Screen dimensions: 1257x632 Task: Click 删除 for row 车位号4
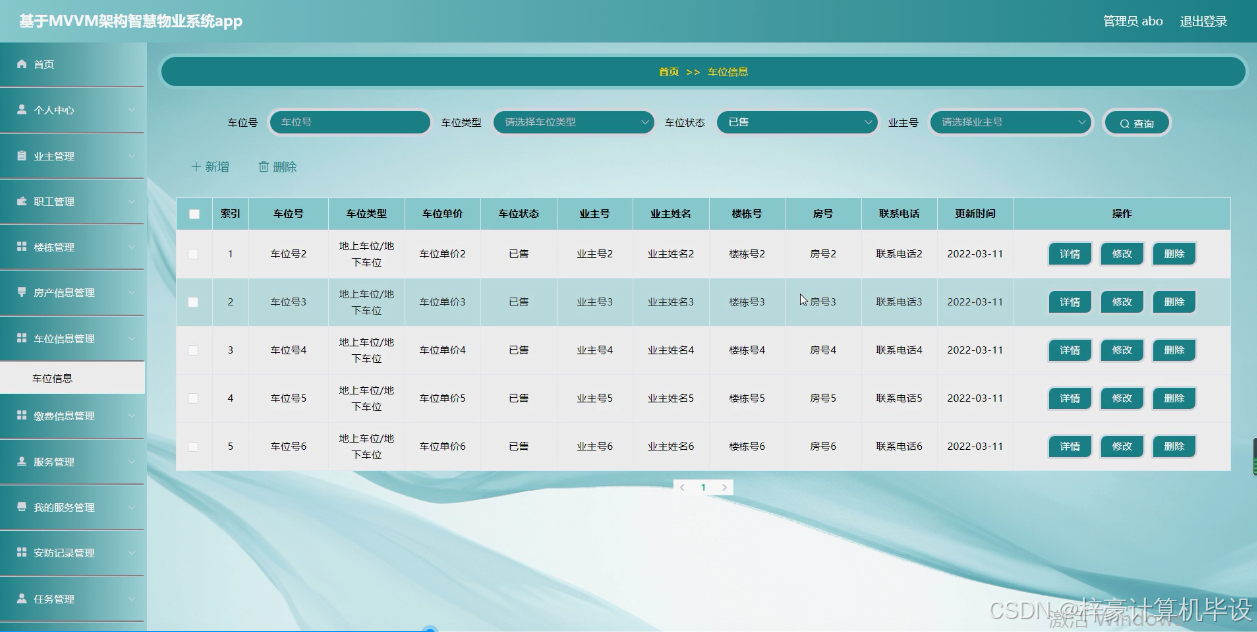click(x=1174, y=350)
